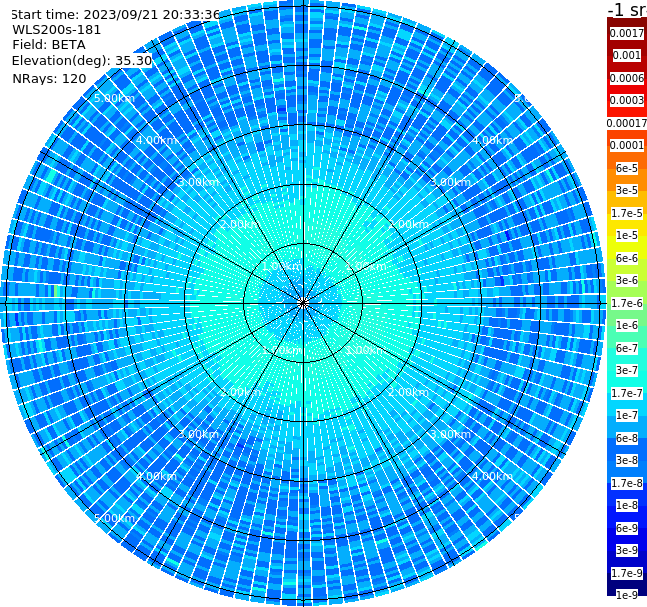Image resolution: width=647 pixels, height=607 pixels.
Task: Select the northeast 4.00km range label
Action: tap(492, 140)
